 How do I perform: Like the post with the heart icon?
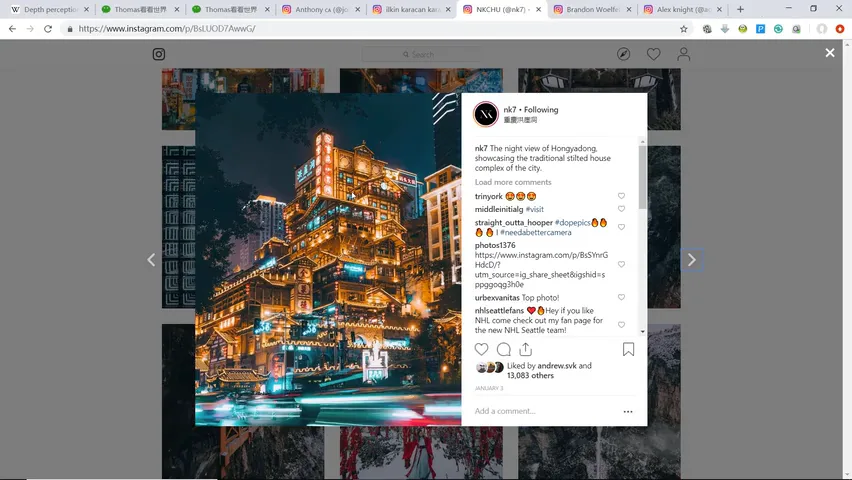481,349
